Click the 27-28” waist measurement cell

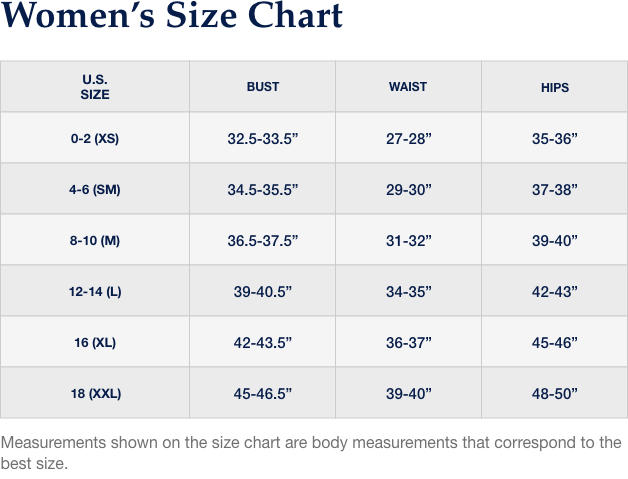408,139
